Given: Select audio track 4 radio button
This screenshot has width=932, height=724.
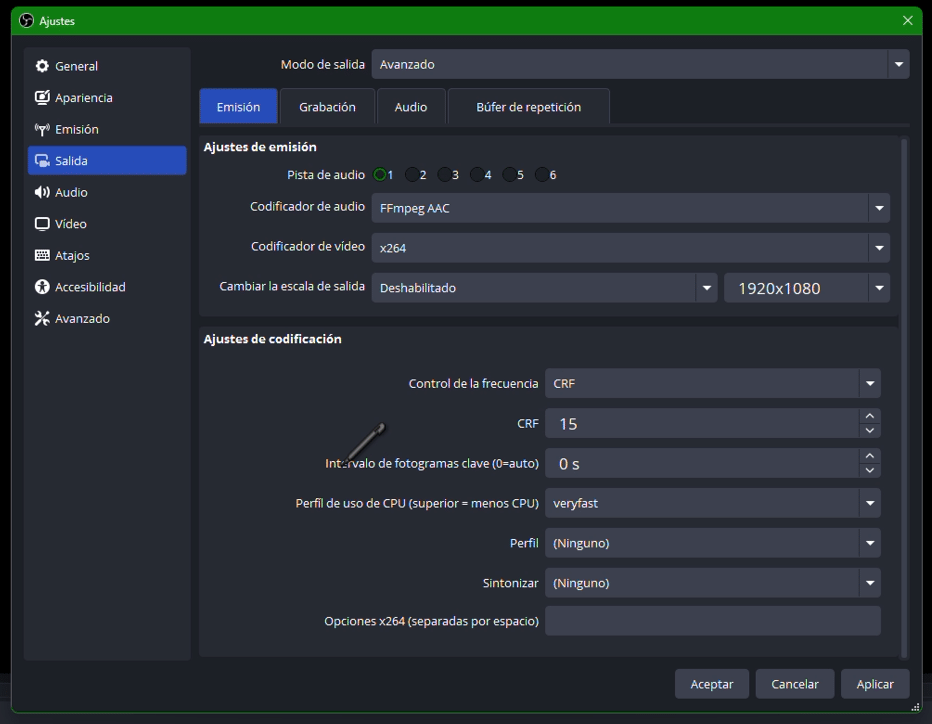Looking at the screenshot, I should [477, 175].
